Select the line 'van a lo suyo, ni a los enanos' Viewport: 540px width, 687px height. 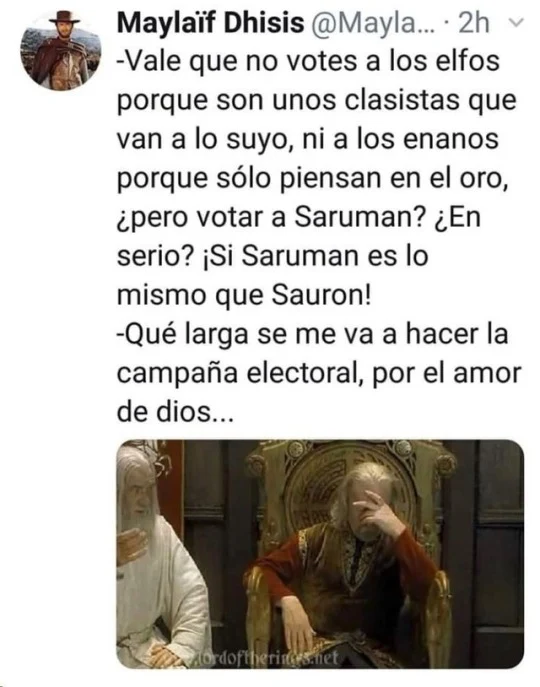(x=308, y=139)
